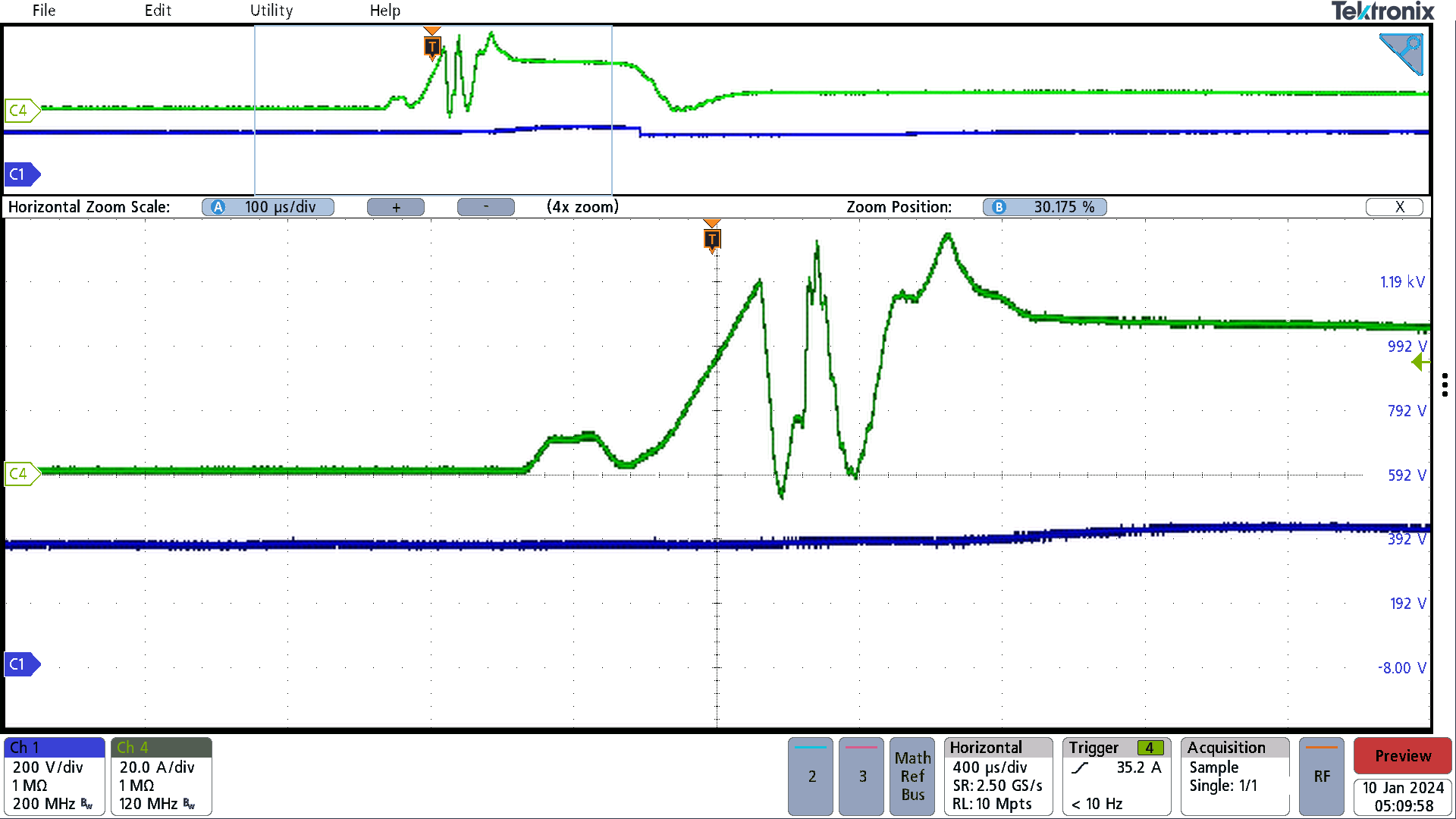Screen dimensions: 1456x819
Task: Click the red Preview button
Action: [1403, 756]
